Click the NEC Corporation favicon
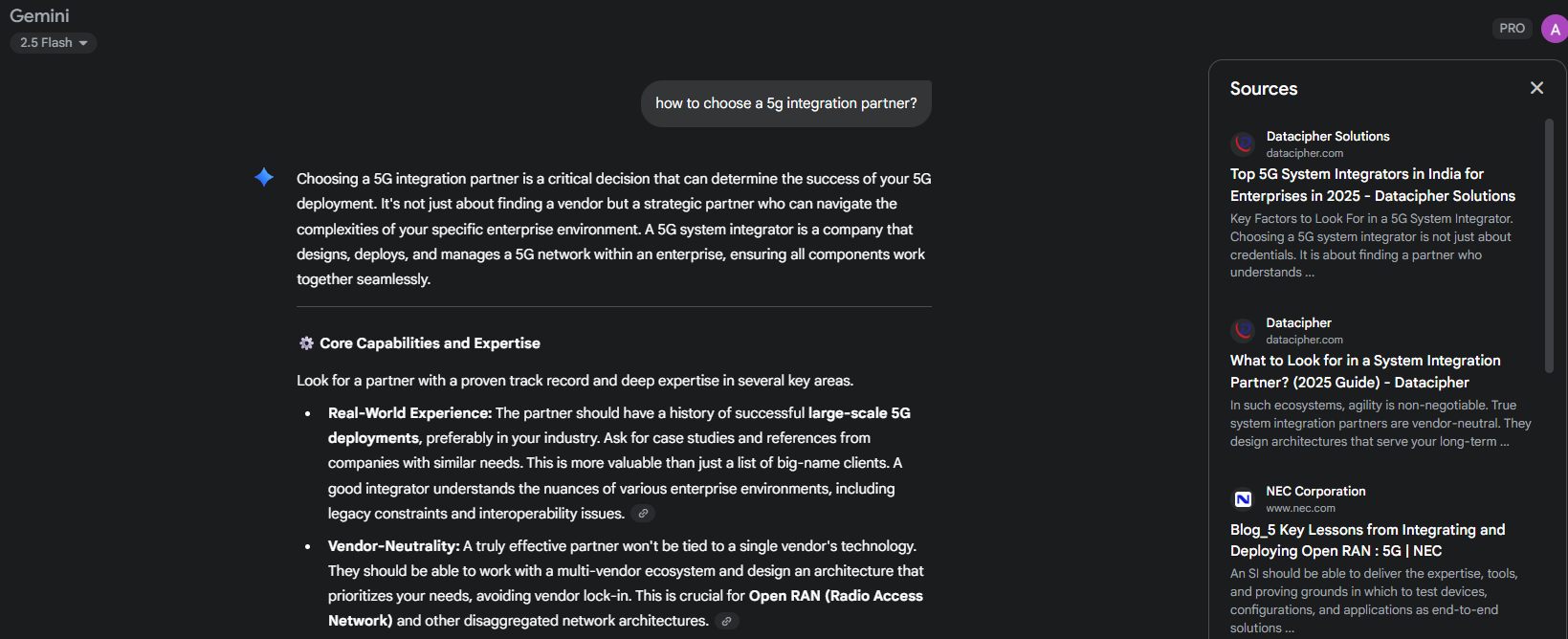The image size is (1568, 639). 1243,499
